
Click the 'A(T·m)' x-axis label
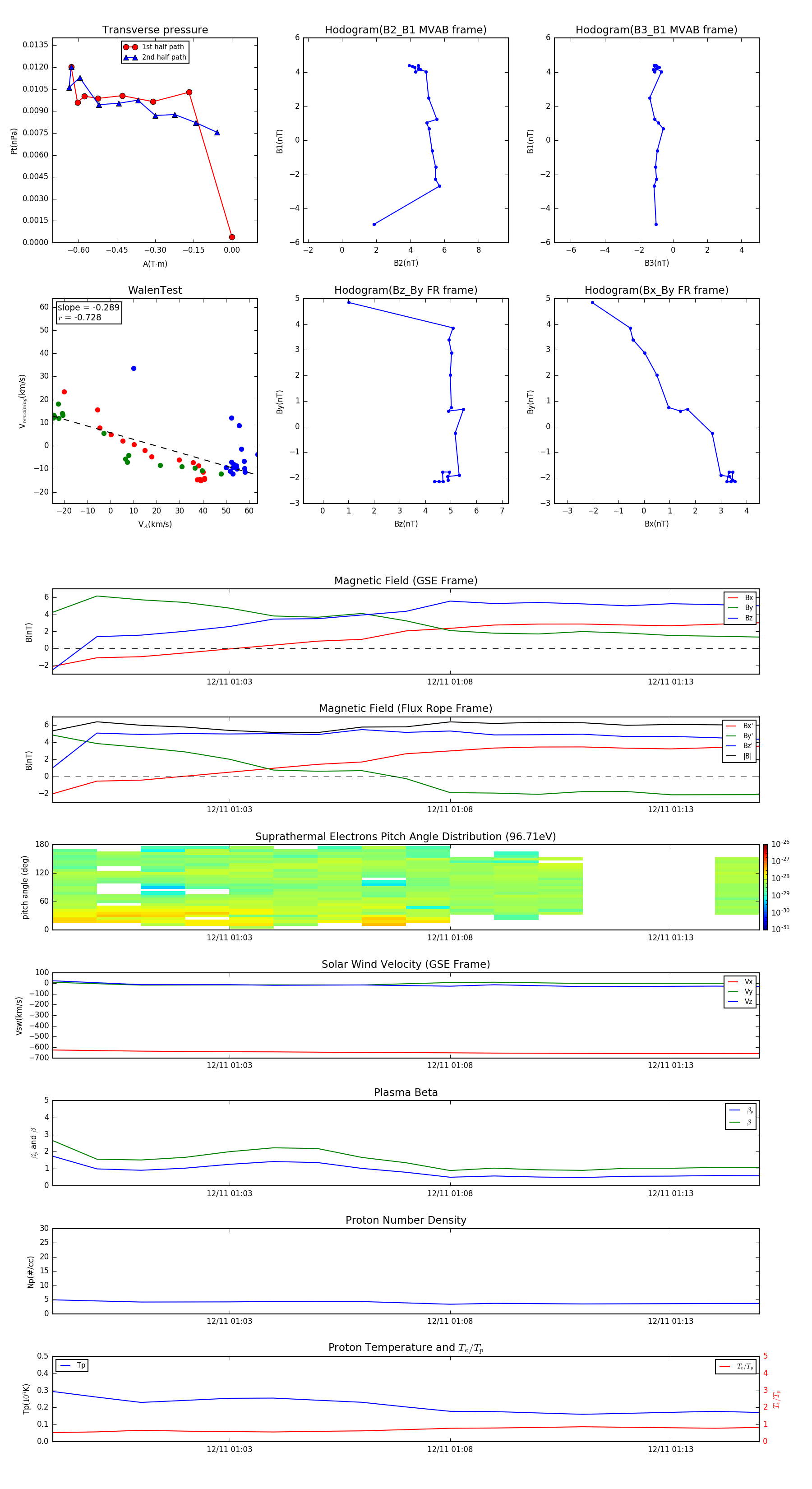tap(155, 264)
